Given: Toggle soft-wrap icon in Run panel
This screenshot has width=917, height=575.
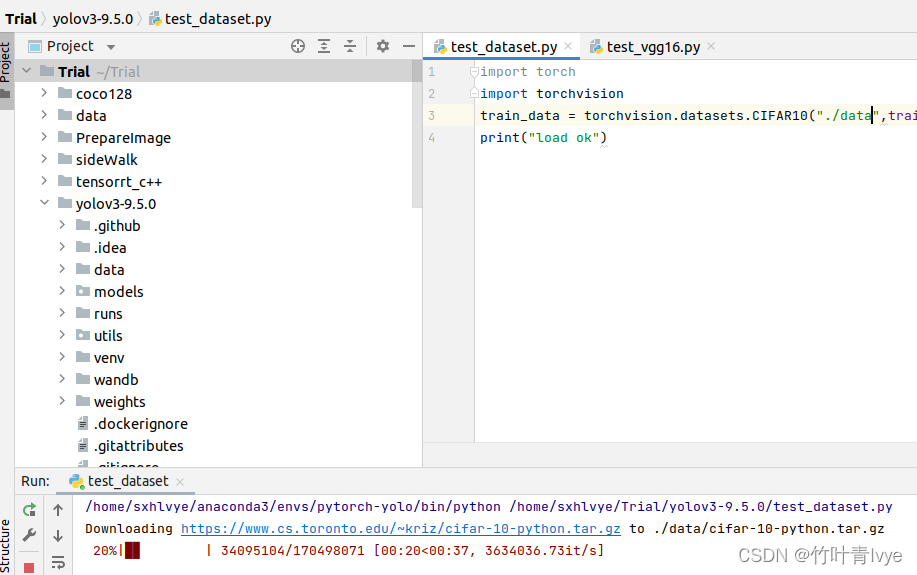Looking at the screenshot, I should [58, 563].
